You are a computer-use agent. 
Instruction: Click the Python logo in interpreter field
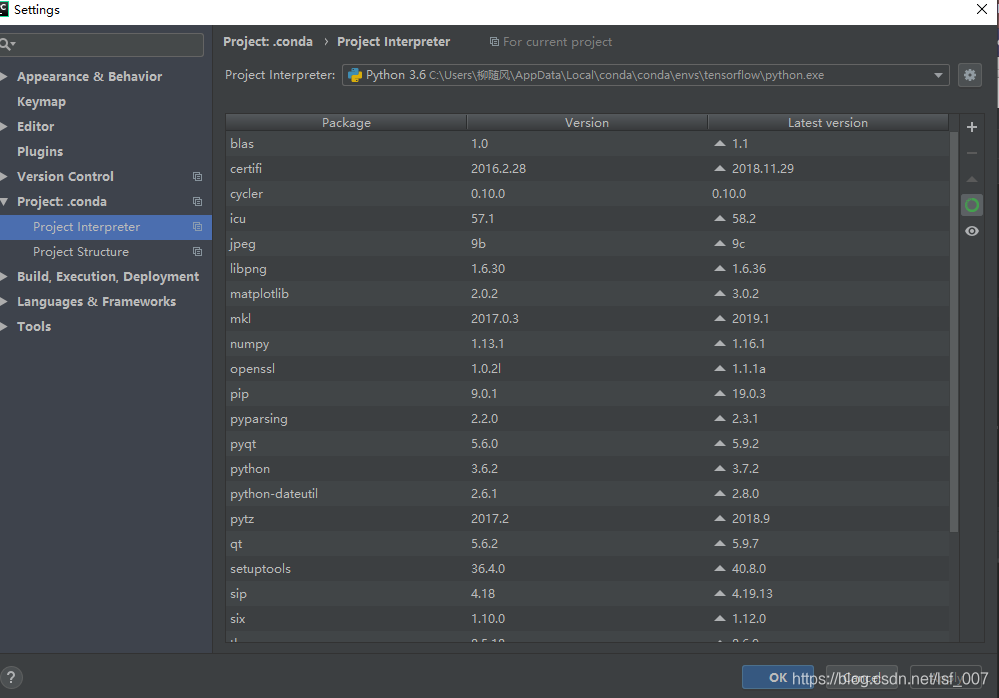(355, 75)
